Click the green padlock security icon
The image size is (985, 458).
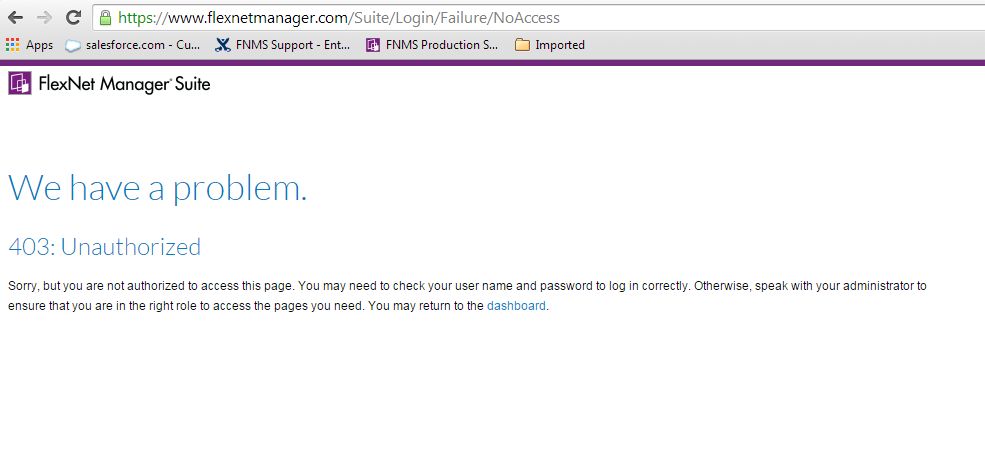(105, 17)
